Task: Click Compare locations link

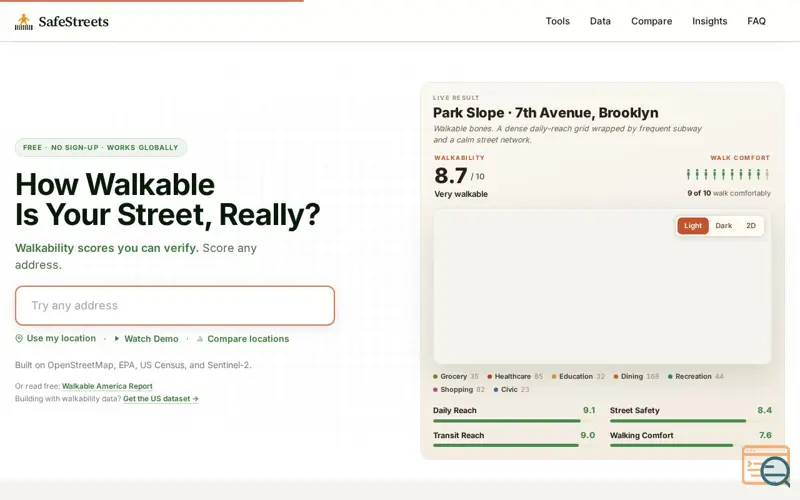Action: (248, 339)
